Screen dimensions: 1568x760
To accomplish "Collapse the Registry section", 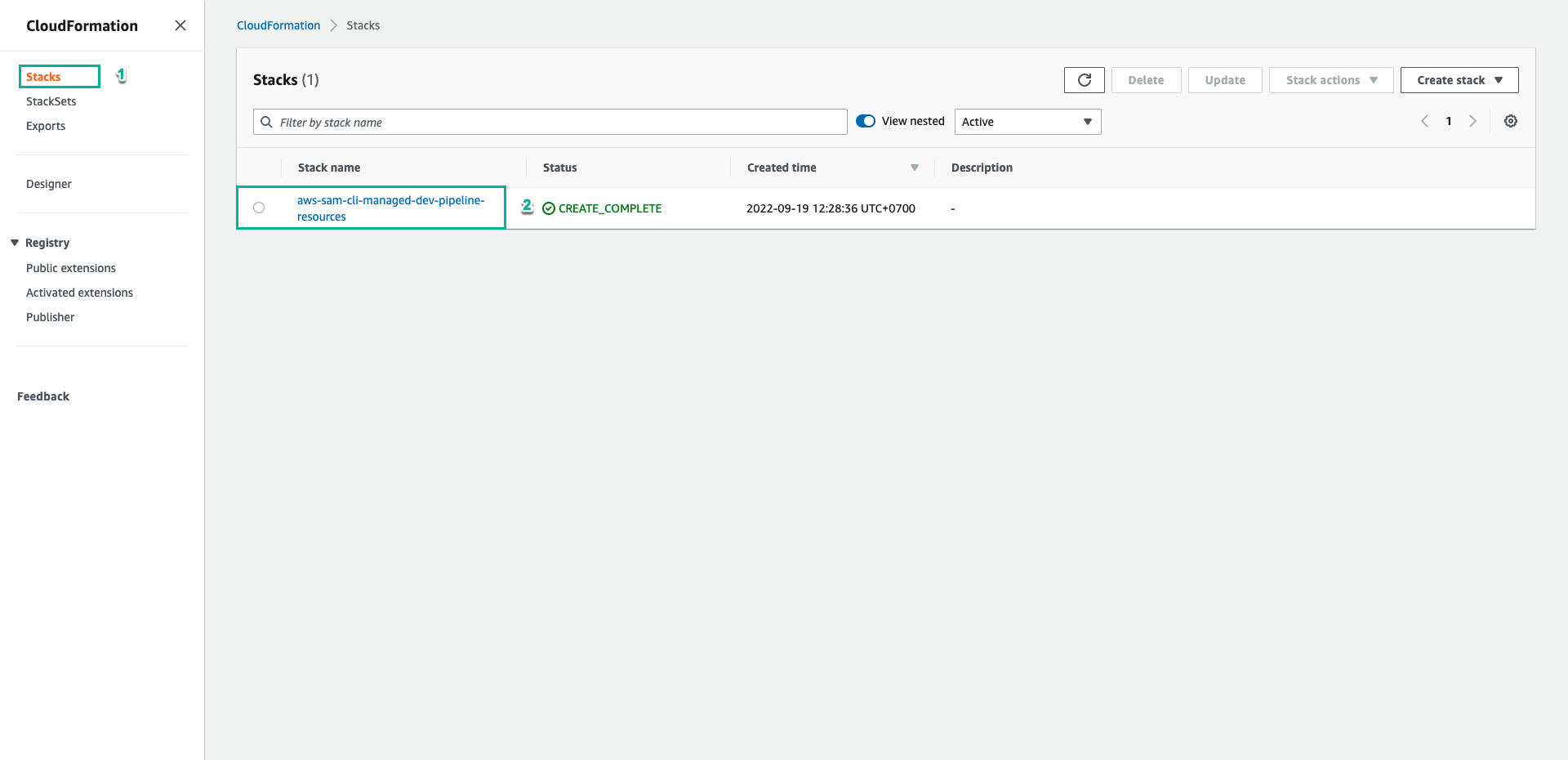I will (15, 243).
